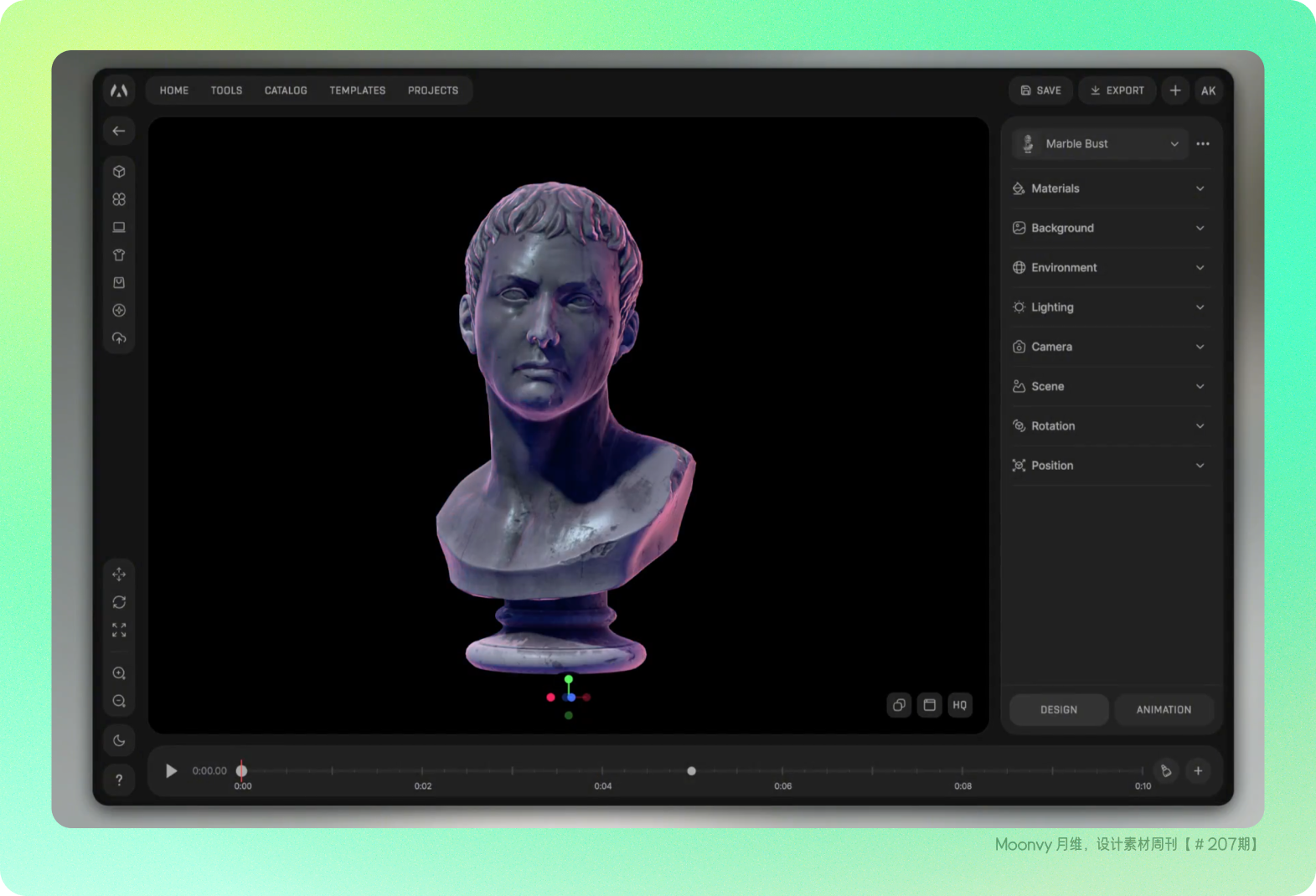Select the 3D cube object icon
This screenshot has height=896, width=1316.
pyautogui.click(x=119, y=172)
